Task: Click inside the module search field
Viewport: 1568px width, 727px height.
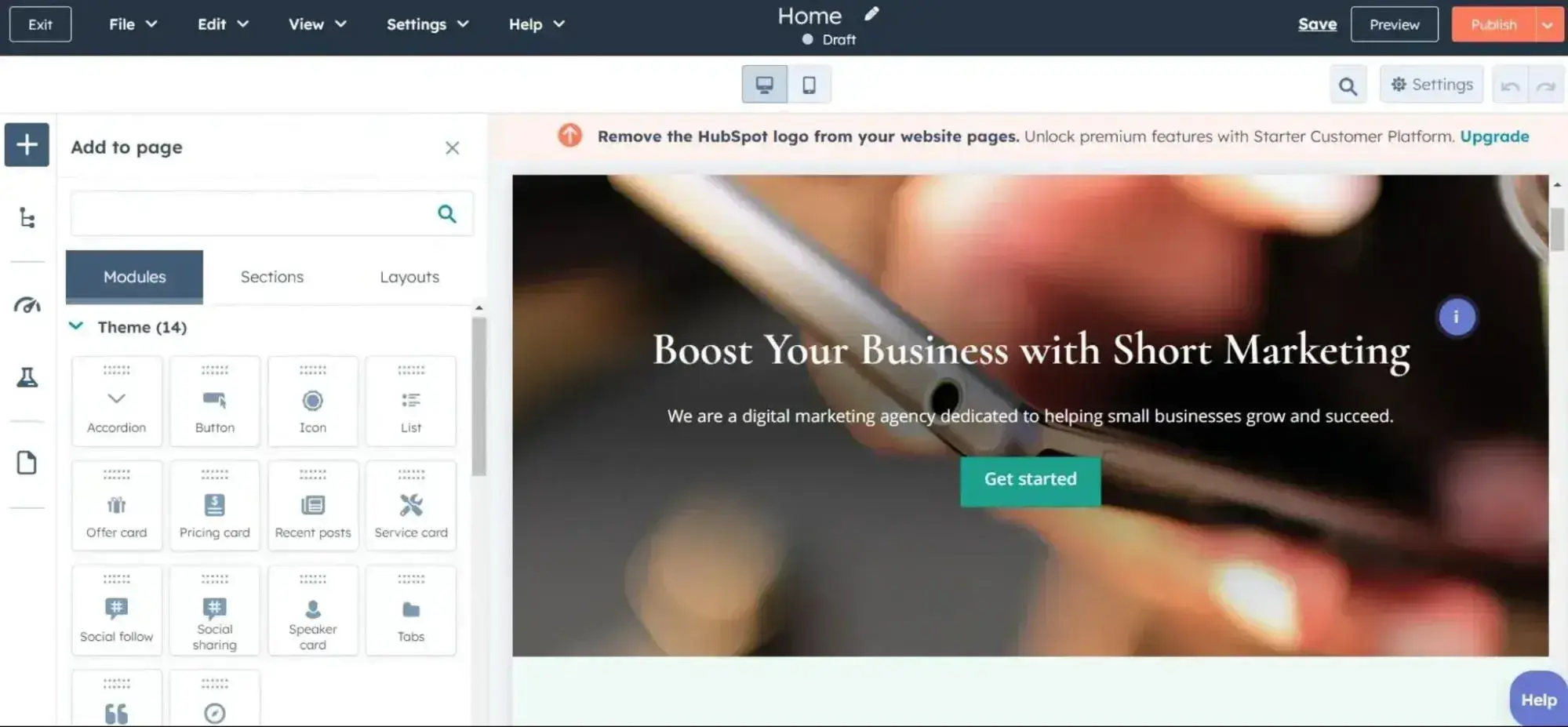Action: [x=251, y=213]
